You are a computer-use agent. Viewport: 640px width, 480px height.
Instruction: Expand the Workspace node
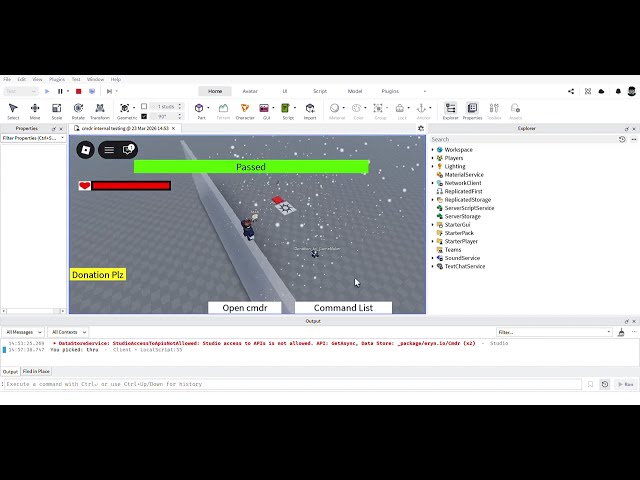[433, 150]
